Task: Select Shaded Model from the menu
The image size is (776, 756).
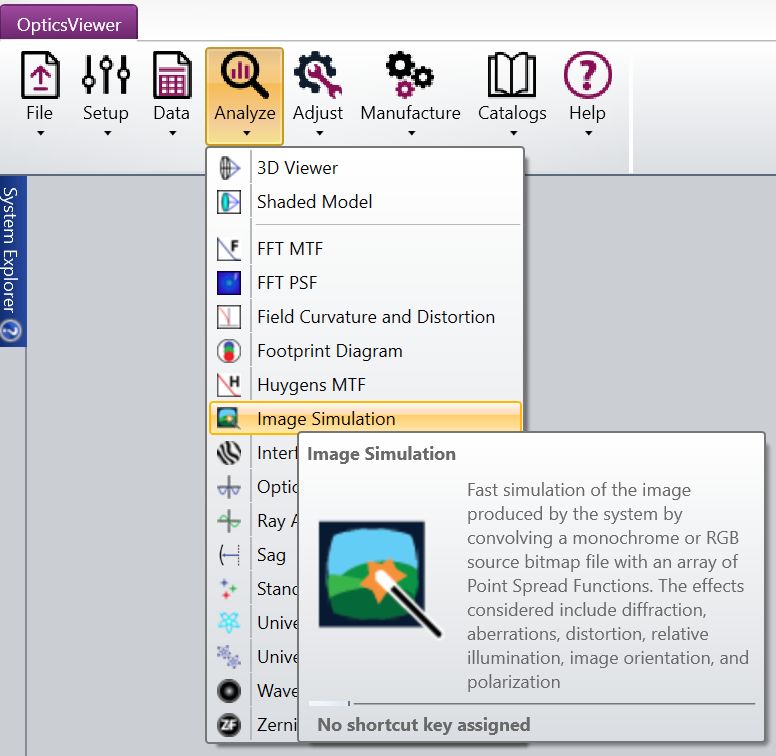Action: tap(314, 202)
